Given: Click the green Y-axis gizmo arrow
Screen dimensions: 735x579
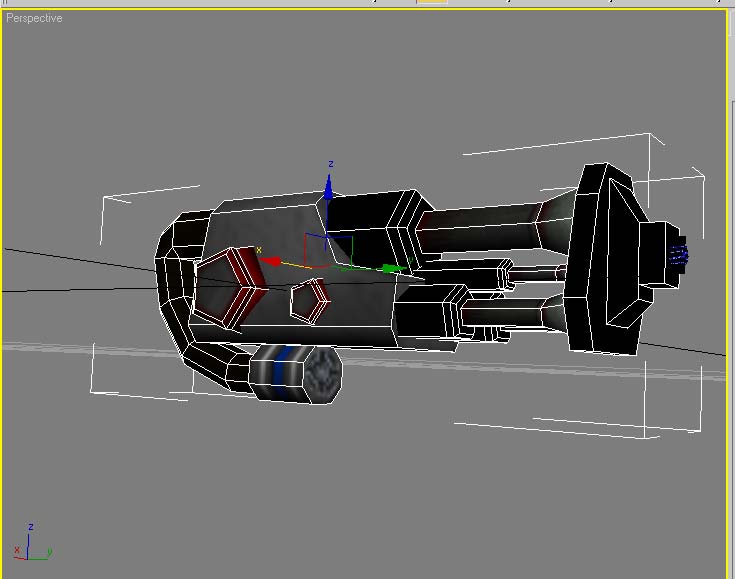Looking at the screenshot, I should click(393, 268).
